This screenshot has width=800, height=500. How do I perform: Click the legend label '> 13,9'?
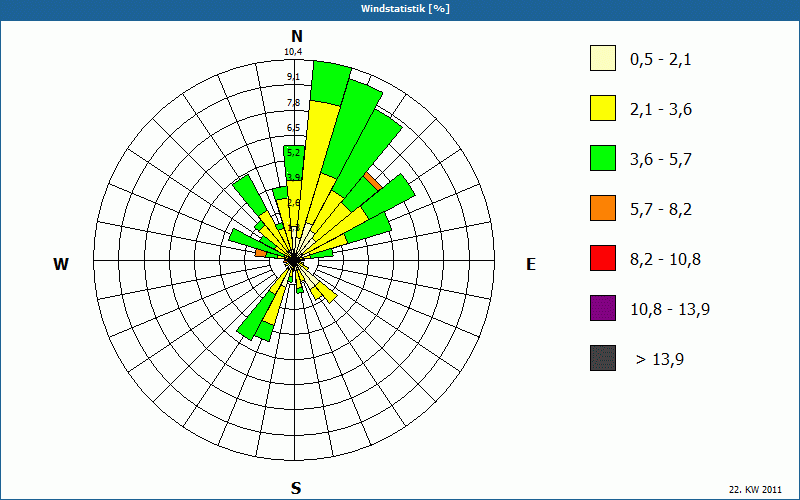[x=660, y=360]
